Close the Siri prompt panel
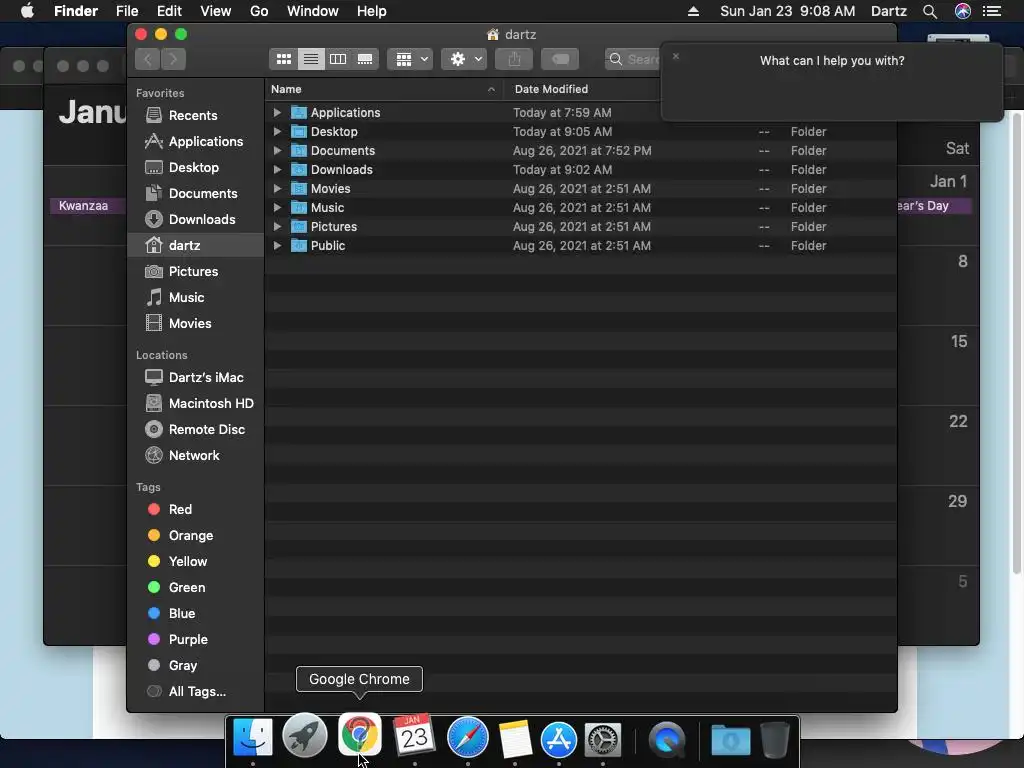The width and height of the screenshot is (1024, 768). pos(676,56)
